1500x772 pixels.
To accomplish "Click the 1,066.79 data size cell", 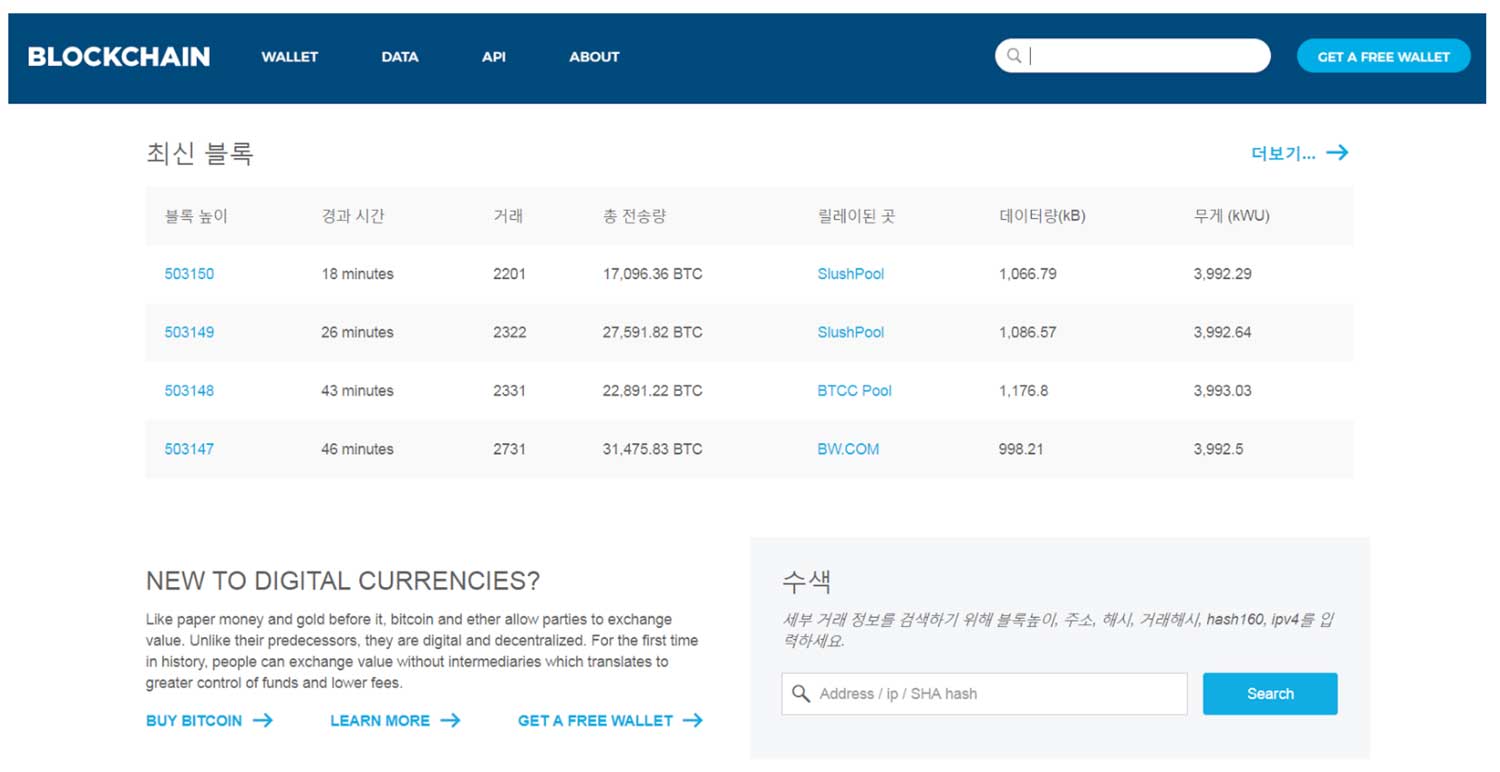I will pos(1027,274).
